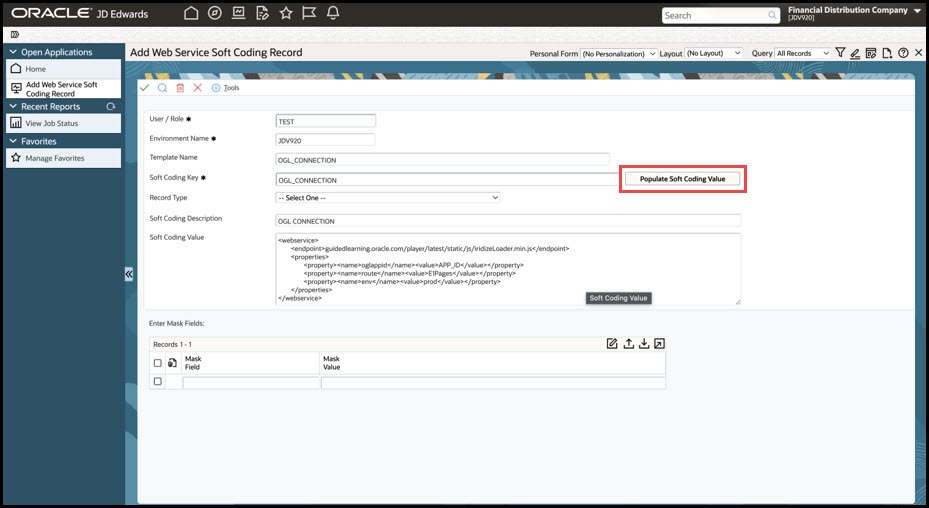Open the Query All Records dropdown

[x=803, y=53]
